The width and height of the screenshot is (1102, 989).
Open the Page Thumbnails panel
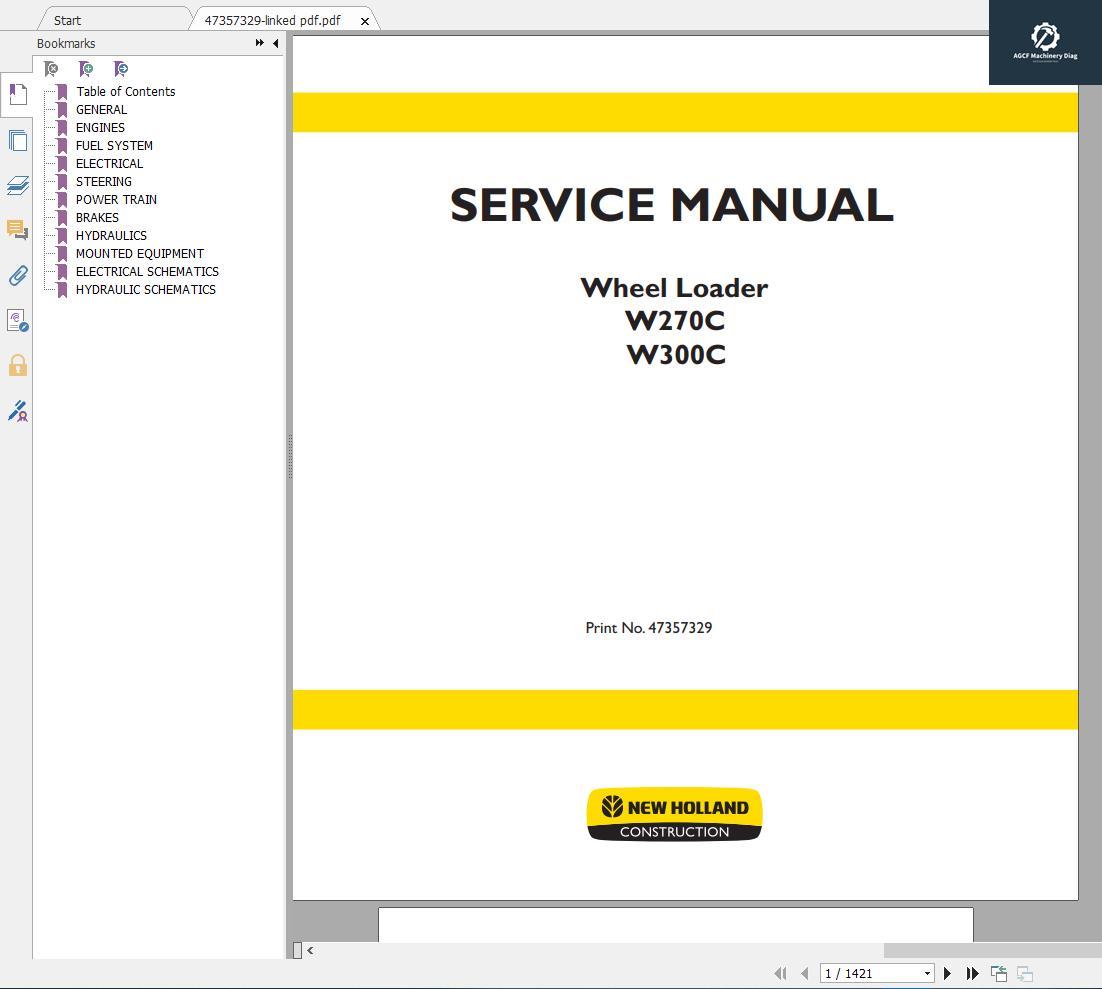point(17,140)
